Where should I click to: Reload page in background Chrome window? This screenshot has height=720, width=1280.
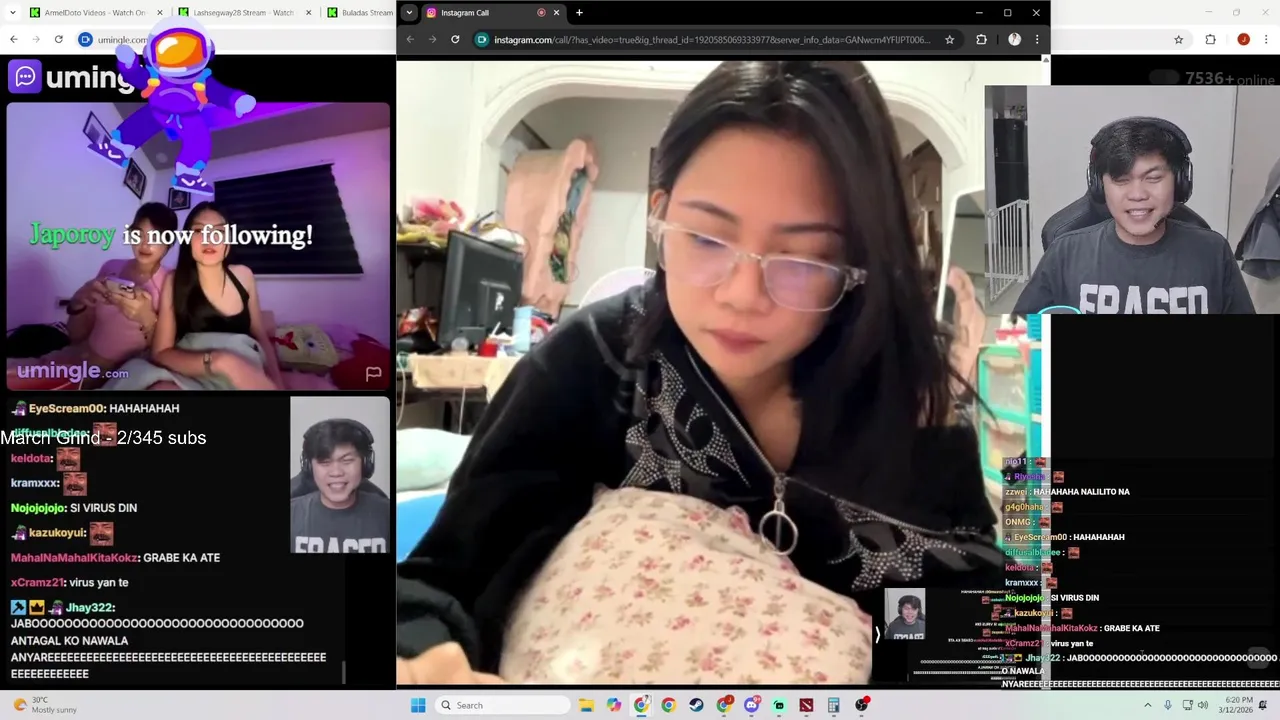[x=59, y=40]
